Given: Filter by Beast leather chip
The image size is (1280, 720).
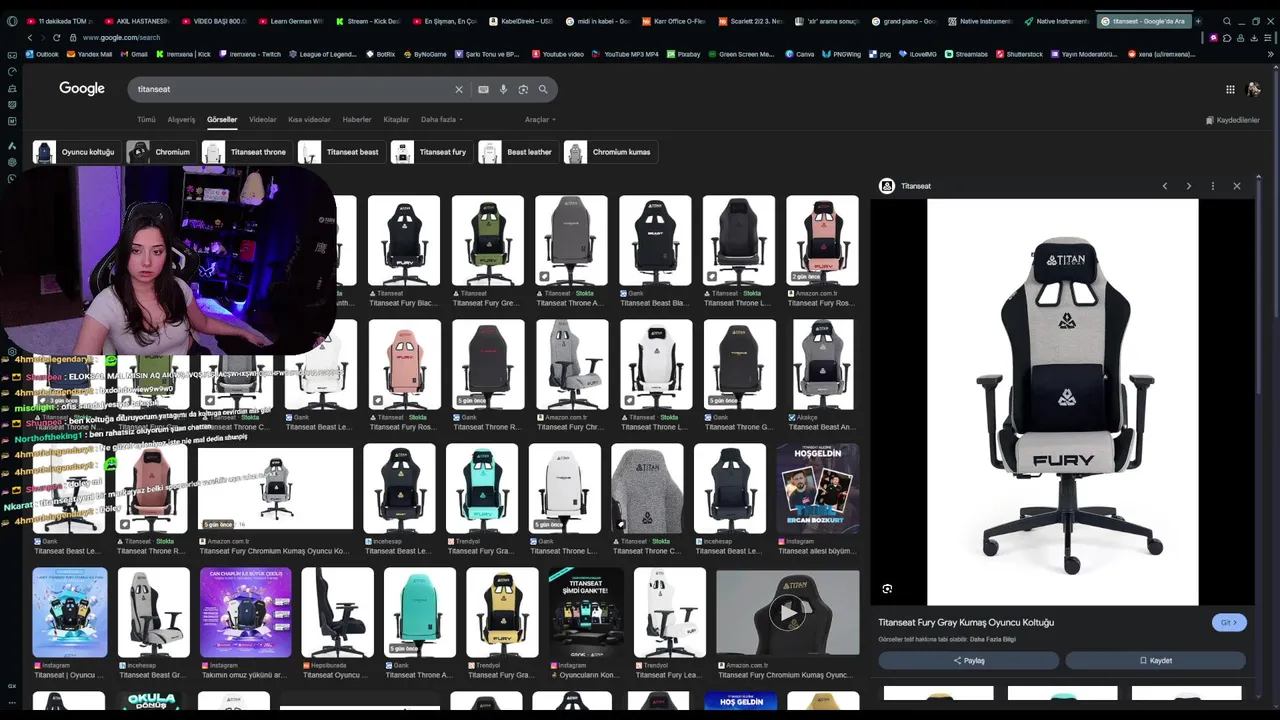Looking at the screenshot, I should tap(517, 152).
